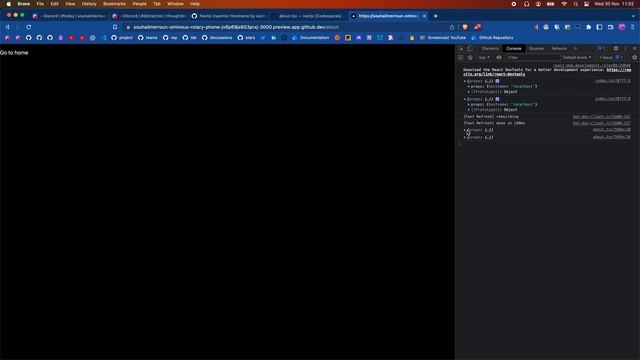This screenshot has width=640, height=360.
Task: Open the project bookmark
Action: (122, 38)
